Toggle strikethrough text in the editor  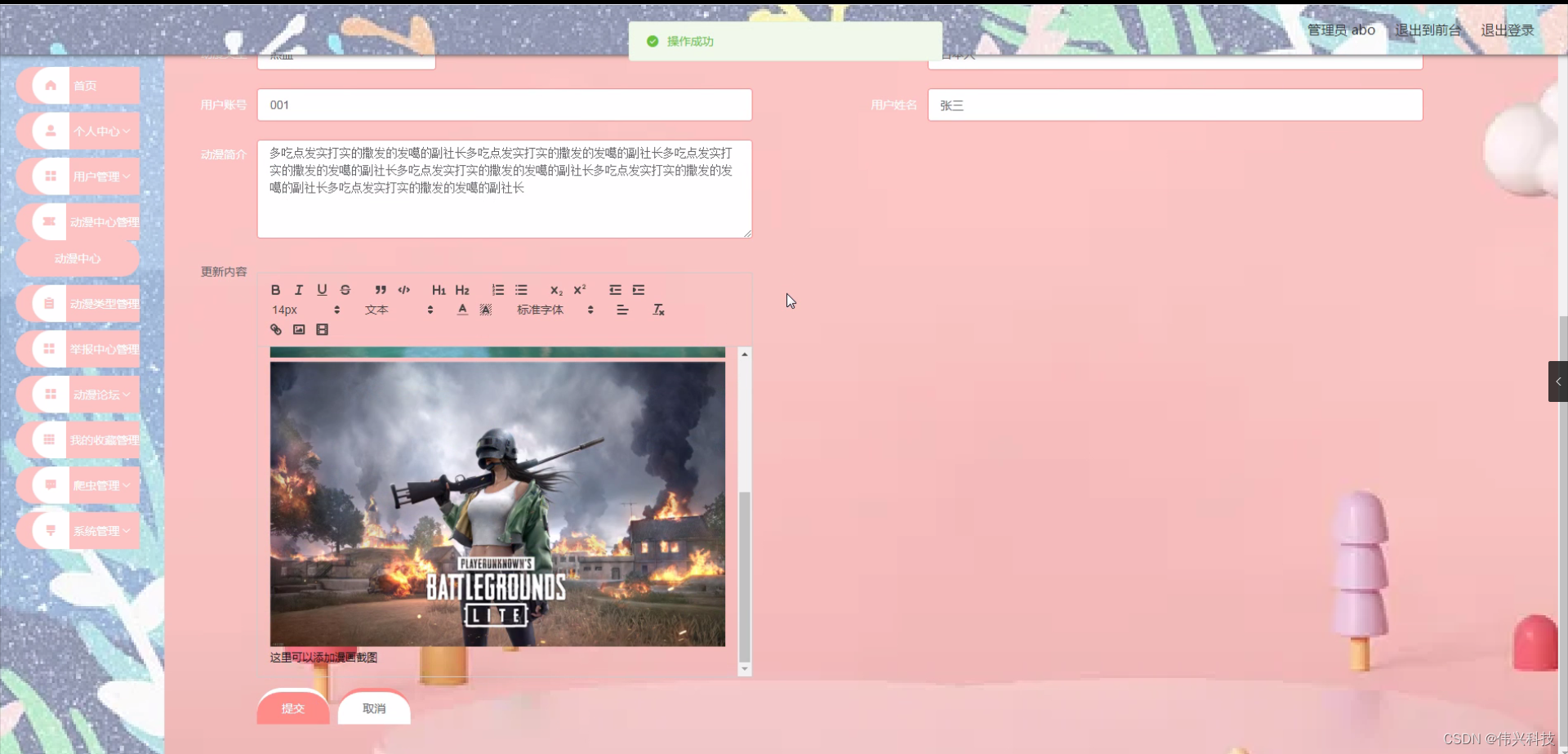345,290
